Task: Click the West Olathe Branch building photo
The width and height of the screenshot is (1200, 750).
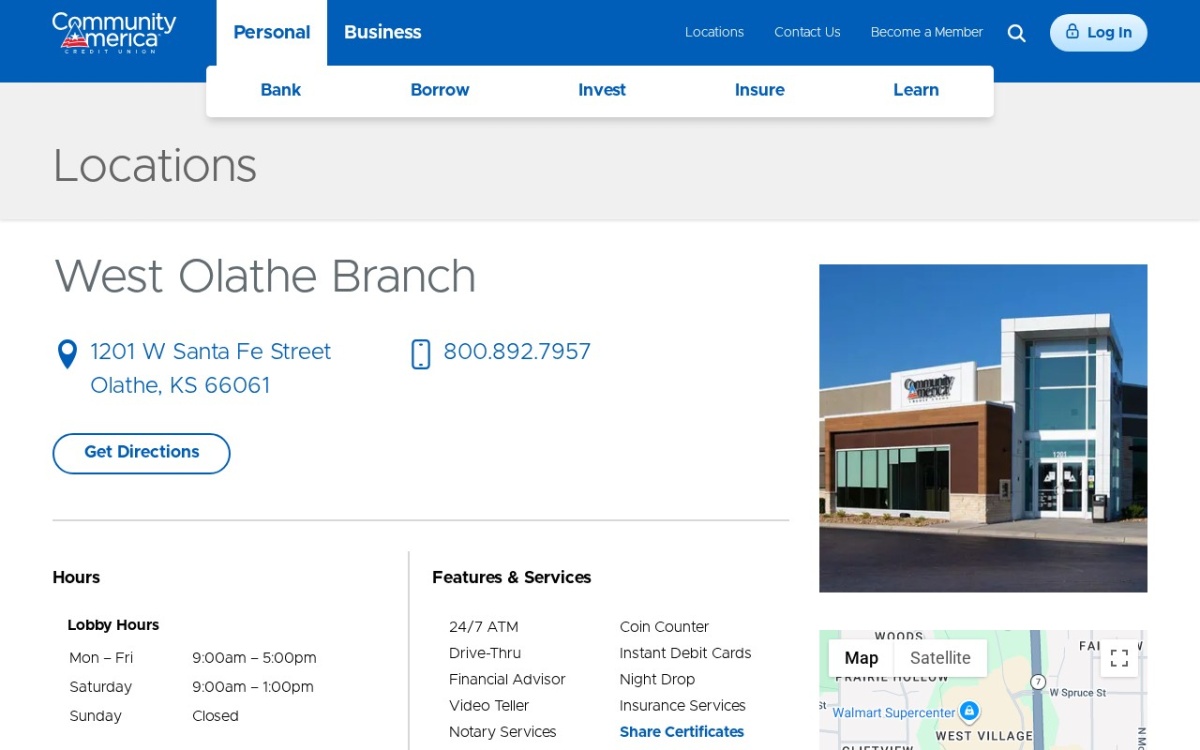Action: 983,428
